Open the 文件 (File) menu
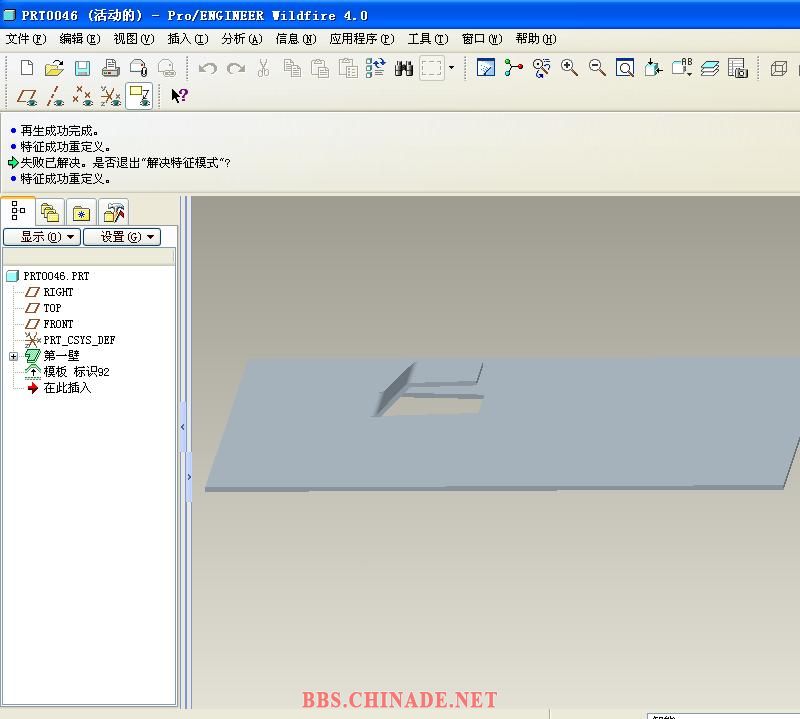Screen dimensions: 800x719 point(26,39)
